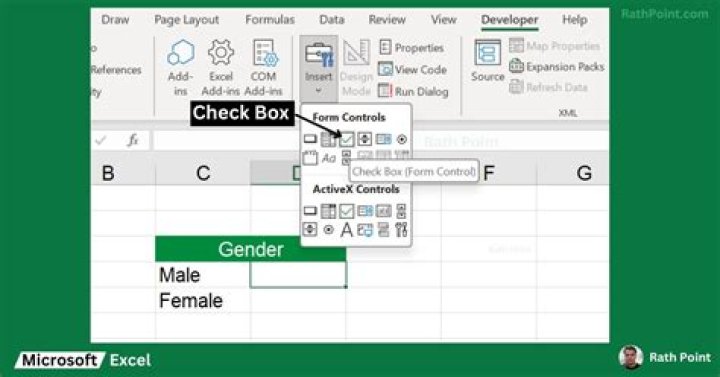Select the Developer tab
The height and width of the screenshot is (377, 720).
point(510,20)
